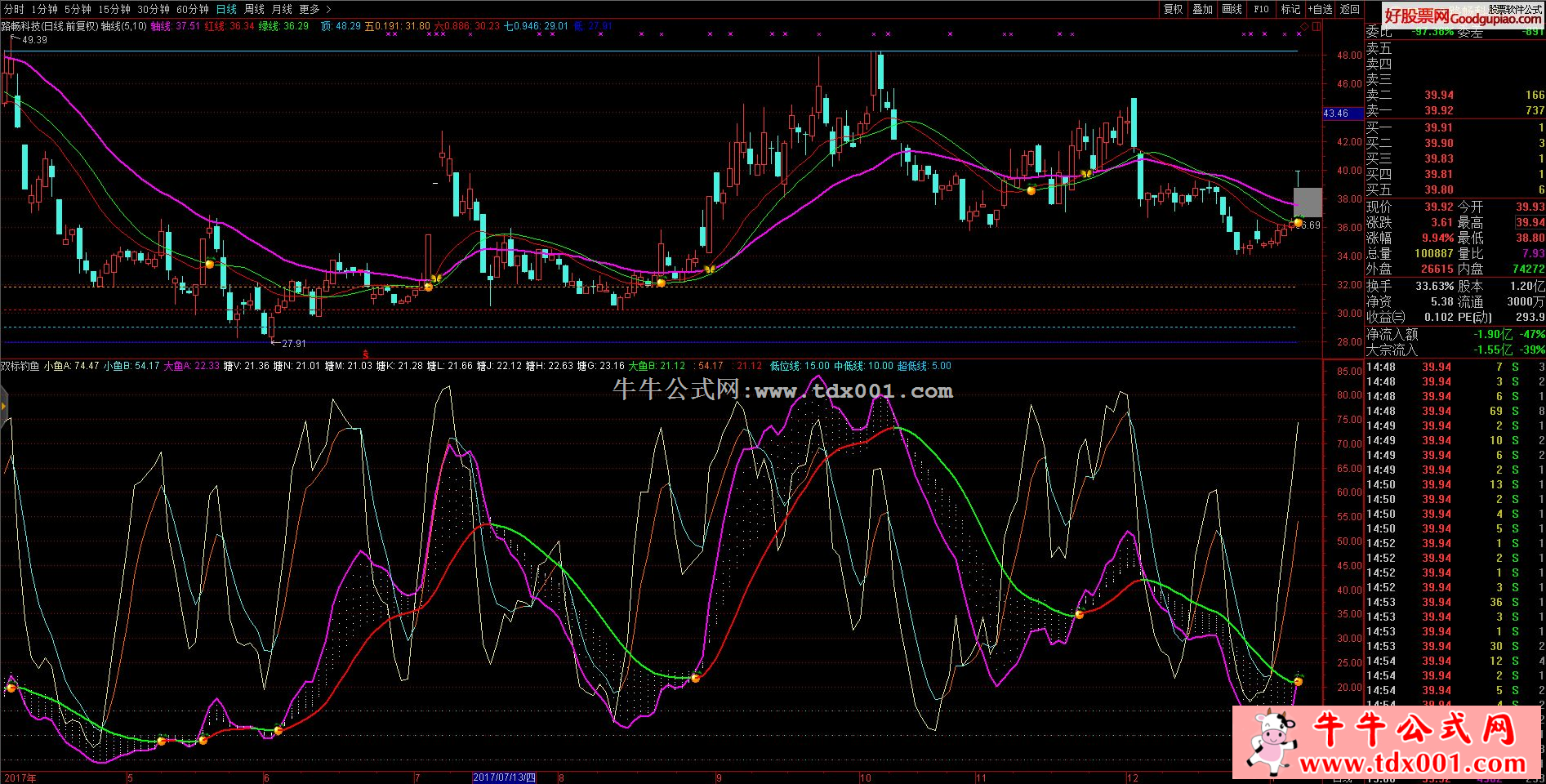Select the 30分钟 period tab
This screenshot has width=1546, height=784.
click(x=154, y=9)
